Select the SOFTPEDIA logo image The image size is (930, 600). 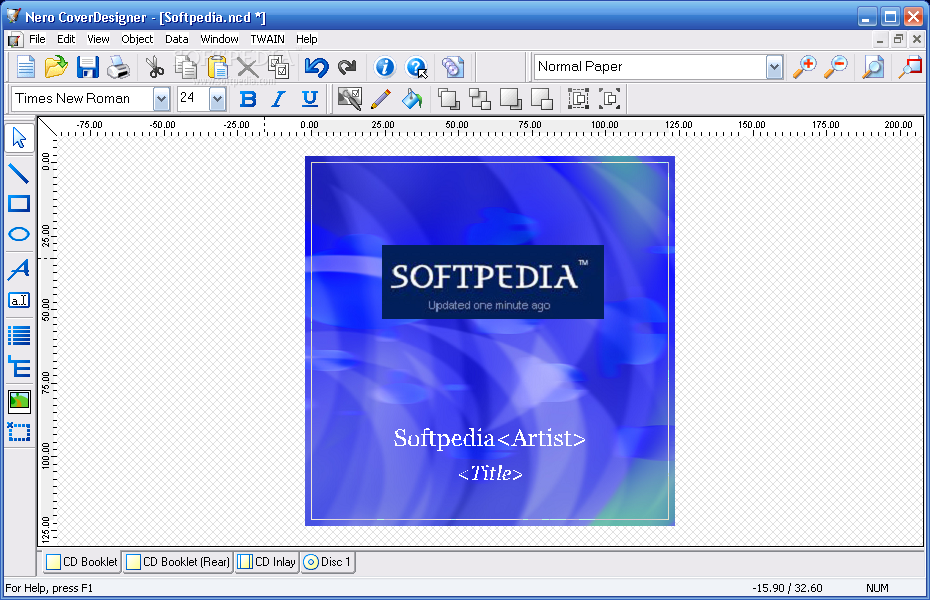point(492,282)
